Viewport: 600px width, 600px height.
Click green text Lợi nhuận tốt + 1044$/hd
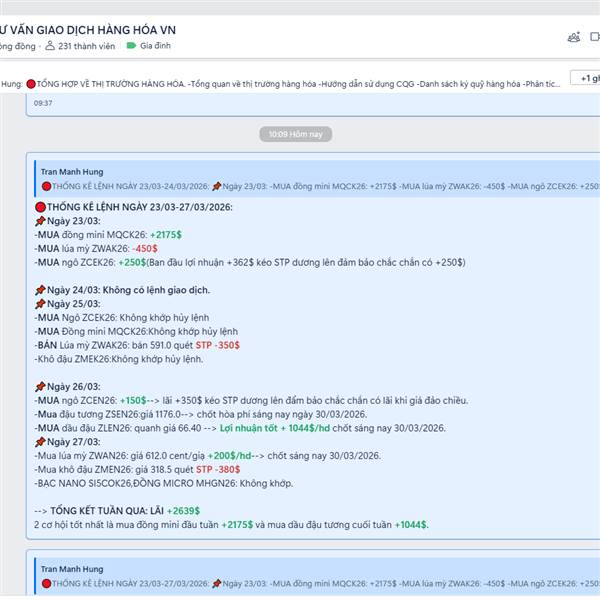pyautogui.click(x=275, y=428)
